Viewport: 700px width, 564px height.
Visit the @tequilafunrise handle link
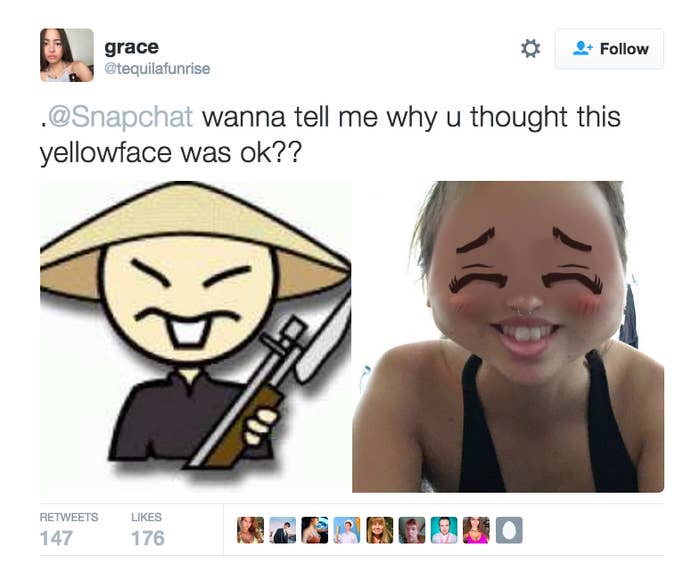click(157, 69)
